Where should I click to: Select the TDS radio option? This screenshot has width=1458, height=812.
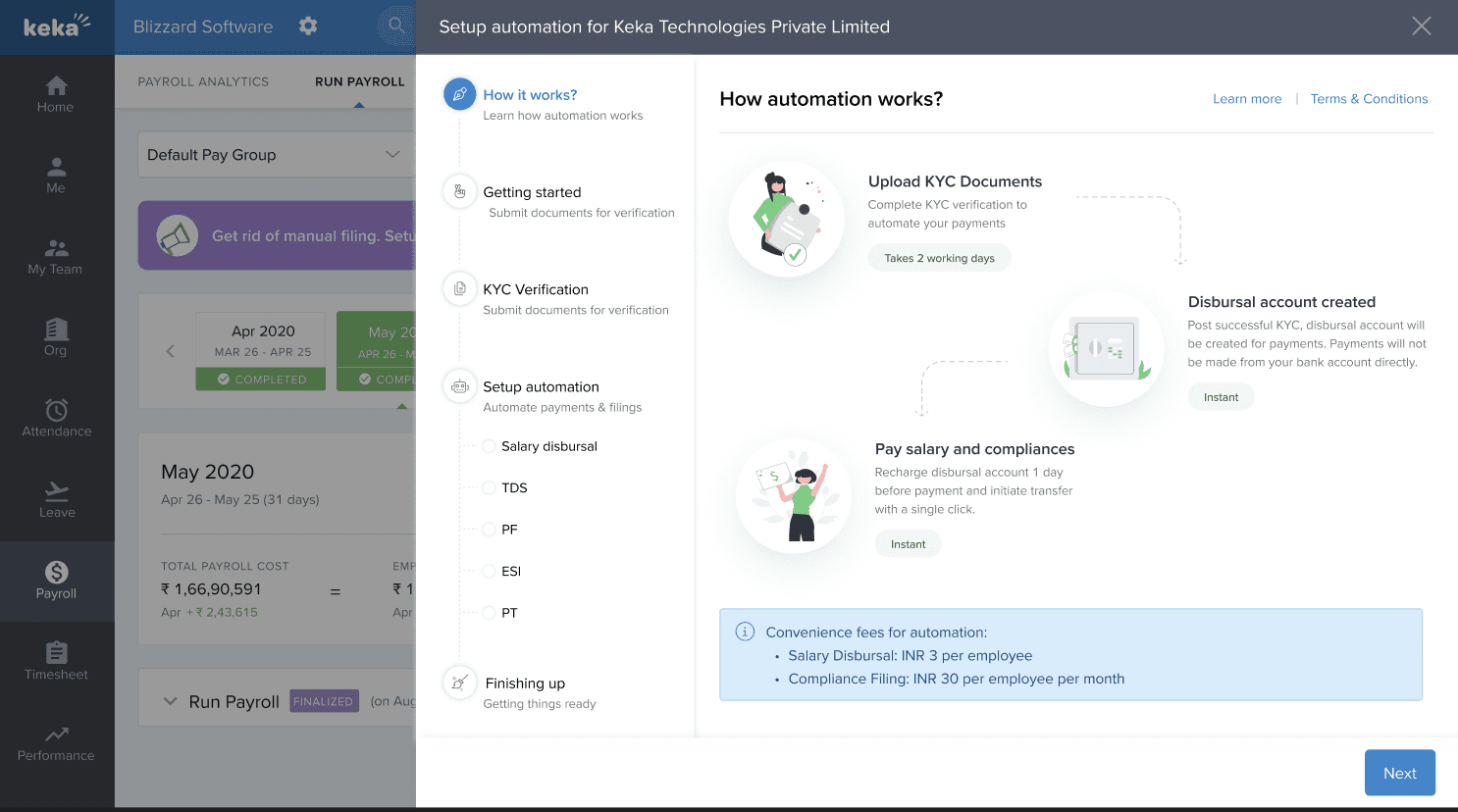[x=489, y=487]
